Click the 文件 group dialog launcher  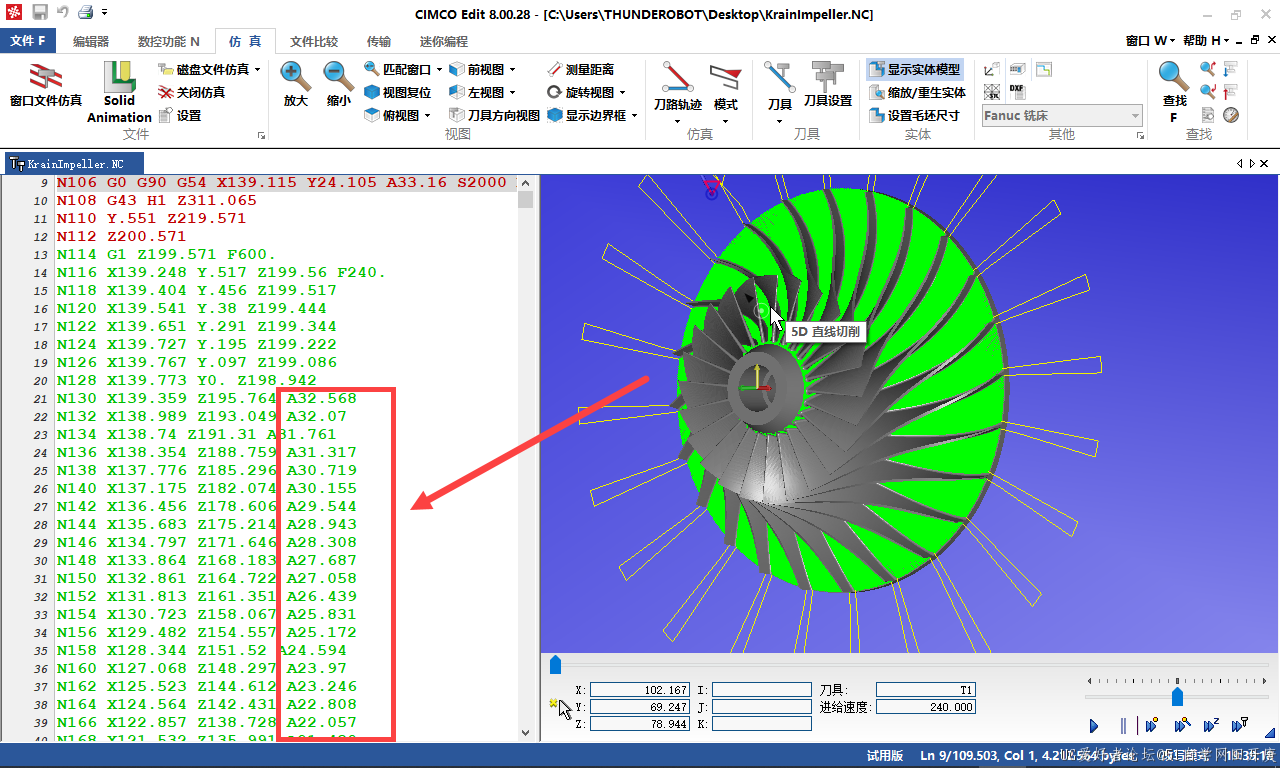tap(262, 135)
